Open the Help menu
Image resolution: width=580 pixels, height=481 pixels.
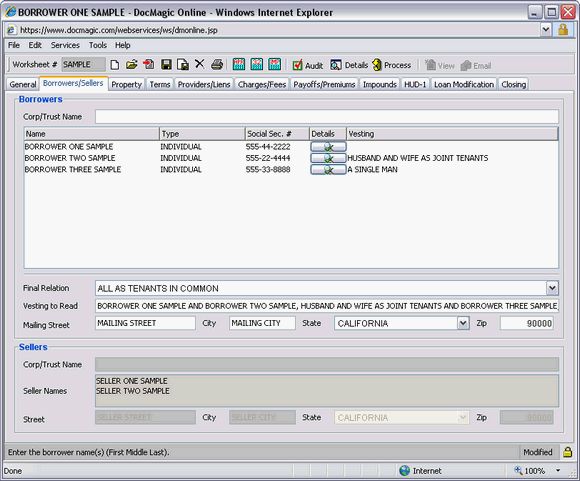pyautogui.click(x=122, y=45)
